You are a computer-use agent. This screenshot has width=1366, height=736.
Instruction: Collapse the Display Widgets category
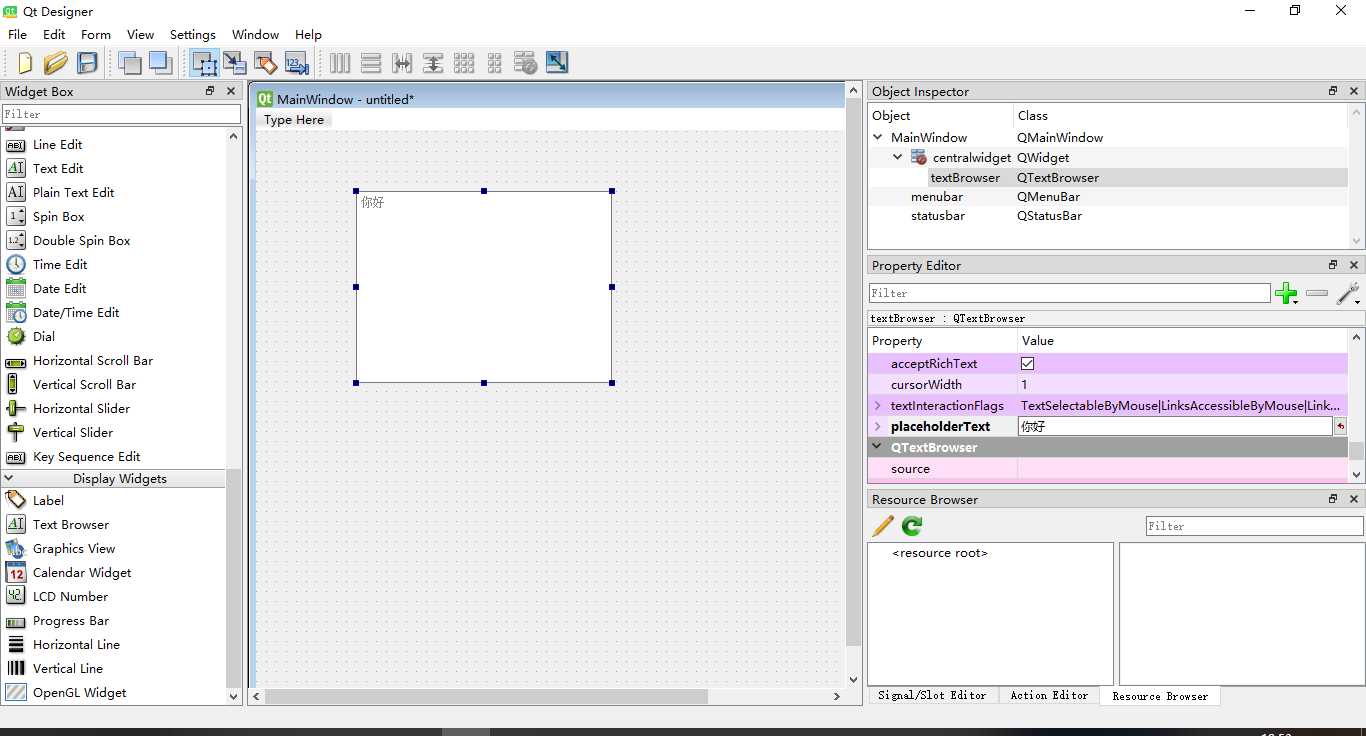9,478
